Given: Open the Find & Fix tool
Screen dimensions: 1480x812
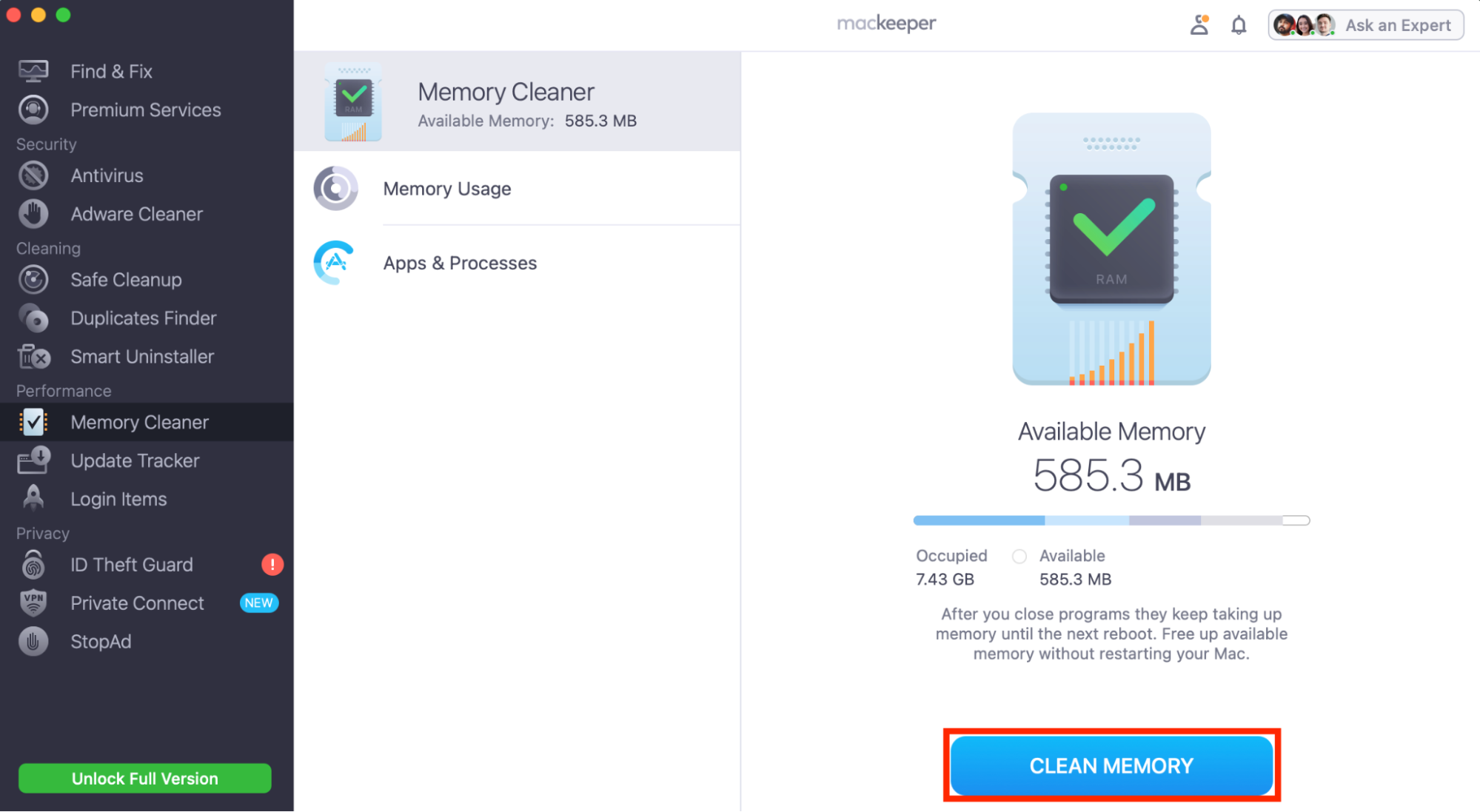Looking at the screenshot, I should tap(111, 71).
